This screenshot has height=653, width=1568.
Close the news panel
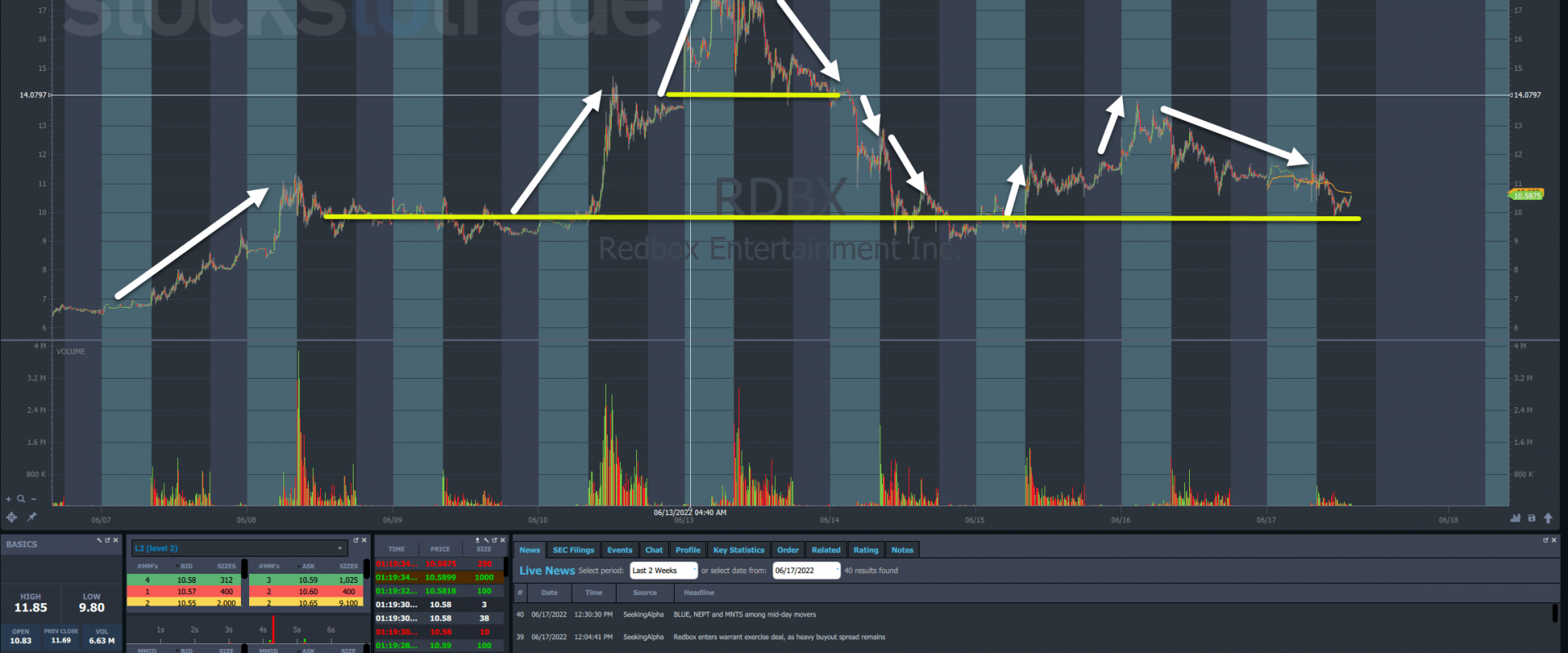[x=1554, y=540]
